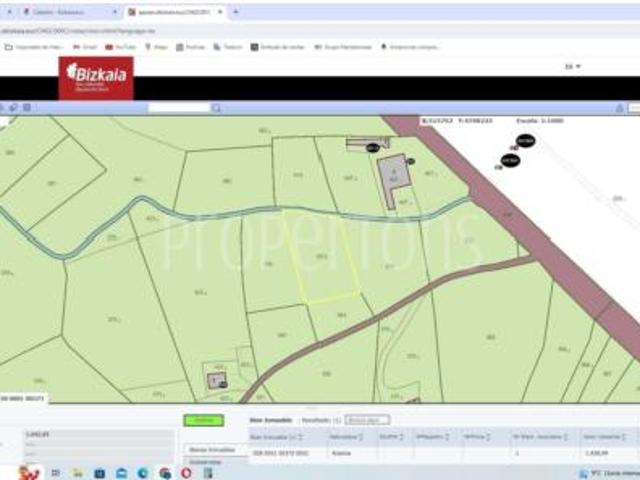Image resolution: width=640 pixels, height=480 pixels.
Task: Click the small grey building at the map bottom
Action: click(x=215, y=380)
